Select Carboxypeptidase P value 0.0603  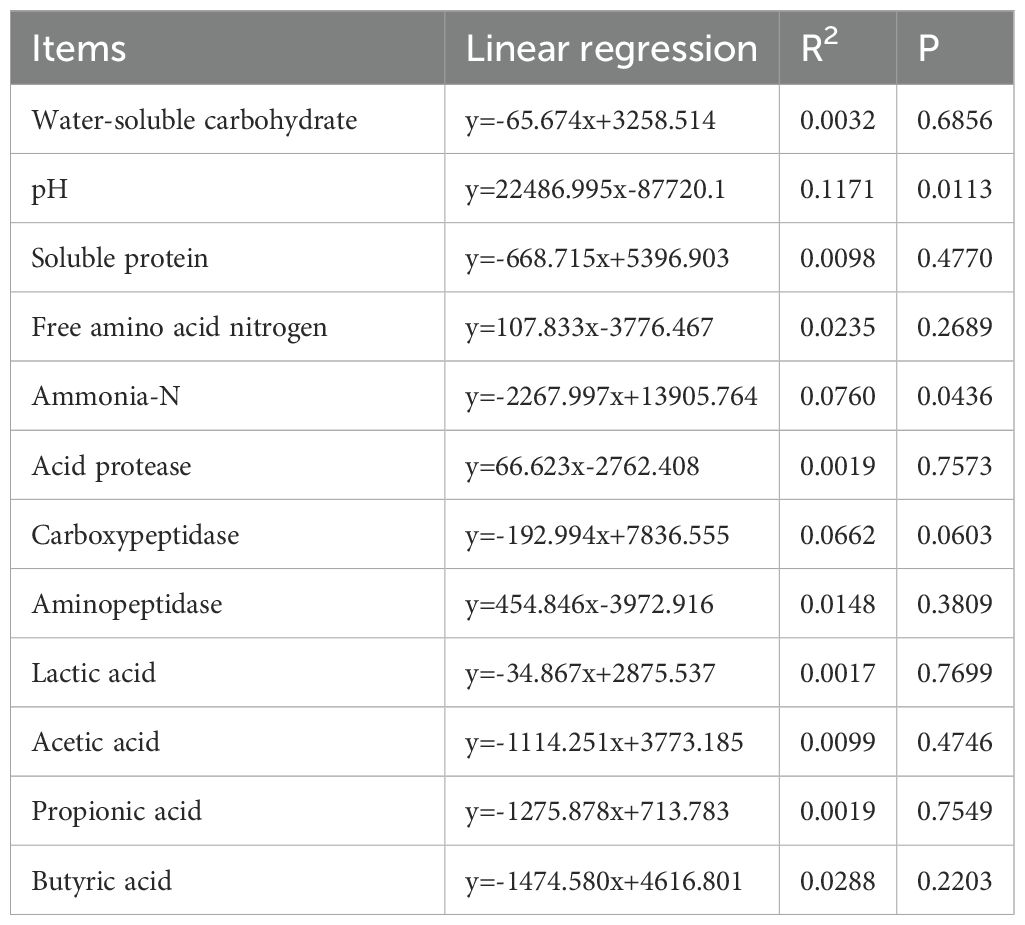(x=954, y=535)
